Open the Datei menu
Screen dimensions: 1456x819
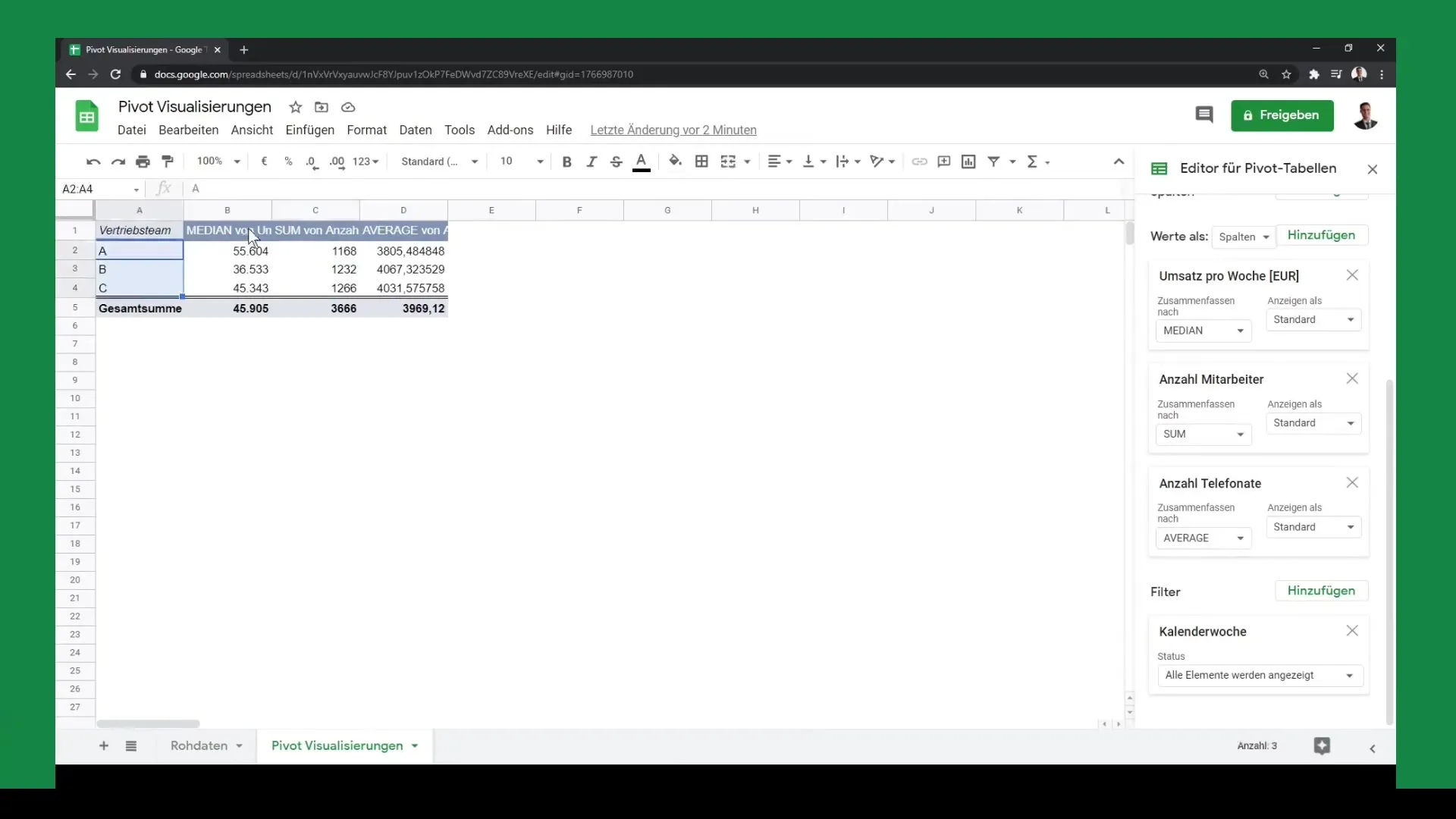click(132, 130)
